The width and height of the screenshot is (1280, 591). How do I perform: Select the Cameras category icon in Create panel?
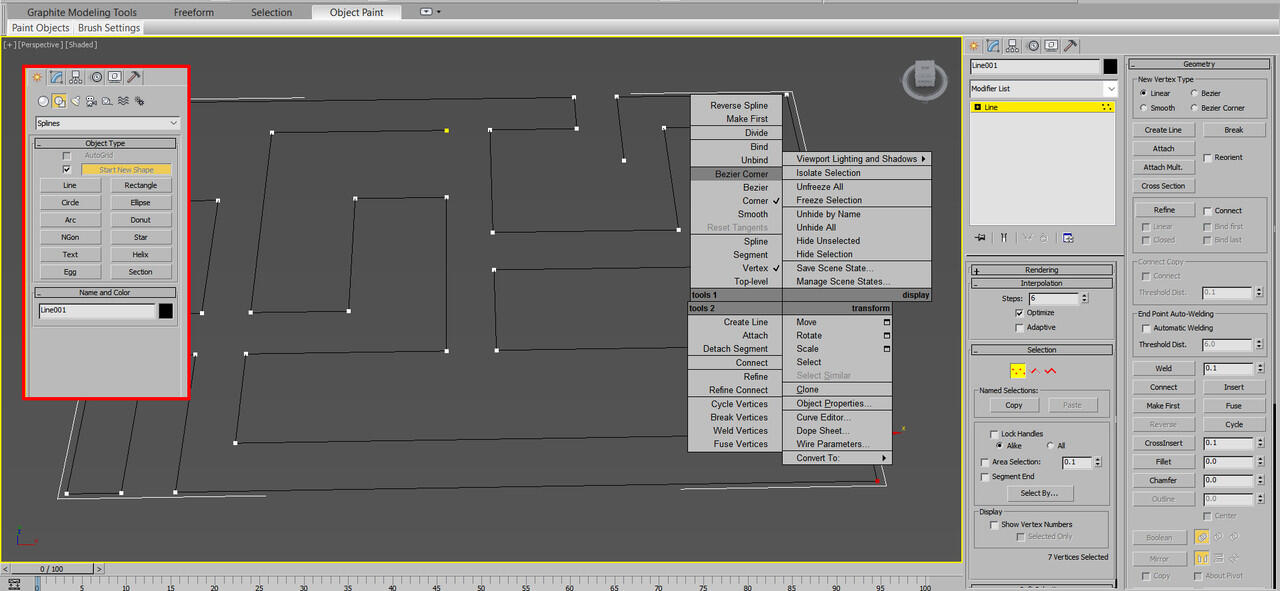coord(91,101)
